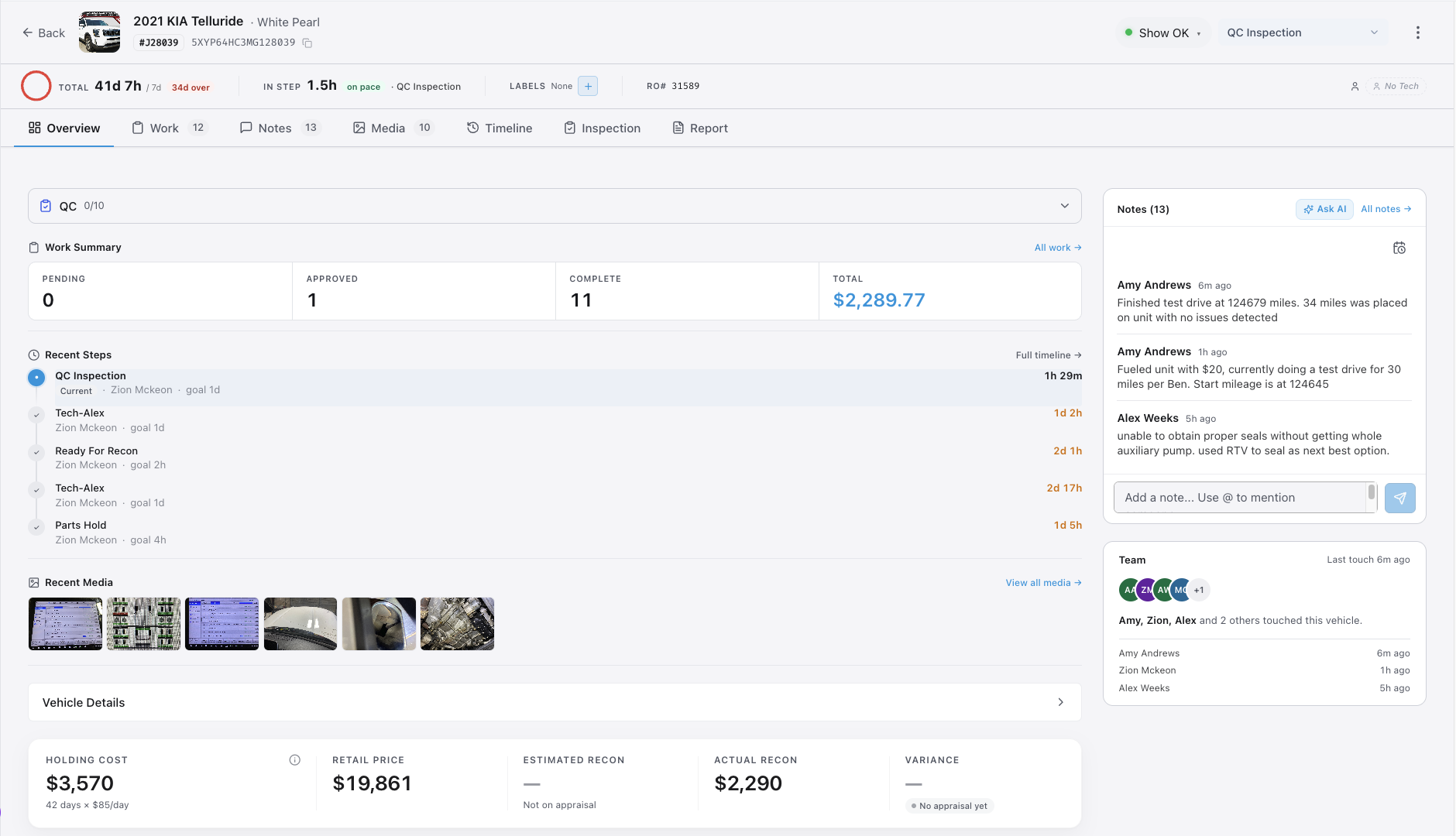Switch to the Overview tab
This screenshot has width=1456, height=836.
tap(64, 128)
